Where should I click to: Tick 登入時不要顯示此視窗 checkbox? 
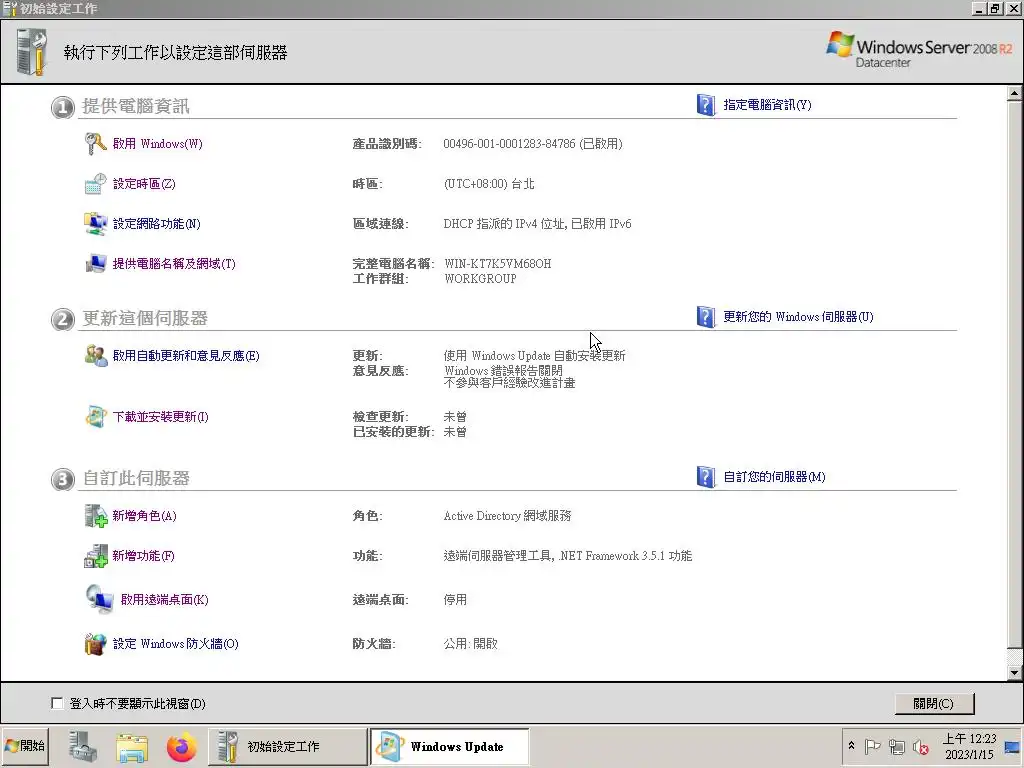pos(57,703)
